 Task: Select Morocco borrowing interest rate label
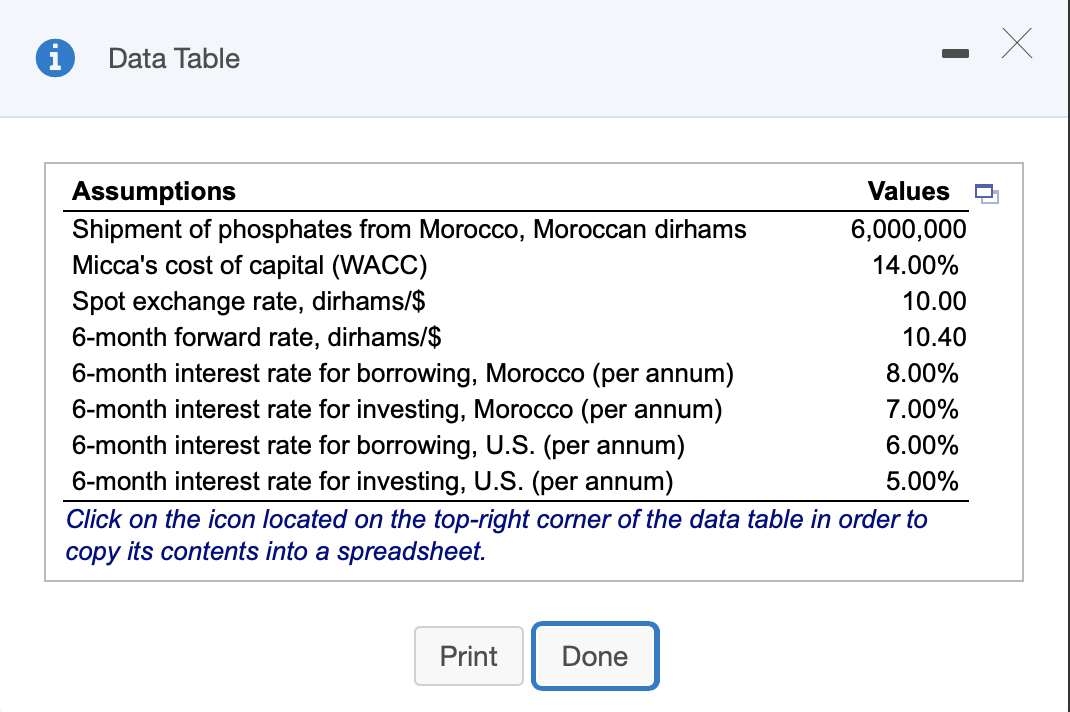tap(403, 374)
